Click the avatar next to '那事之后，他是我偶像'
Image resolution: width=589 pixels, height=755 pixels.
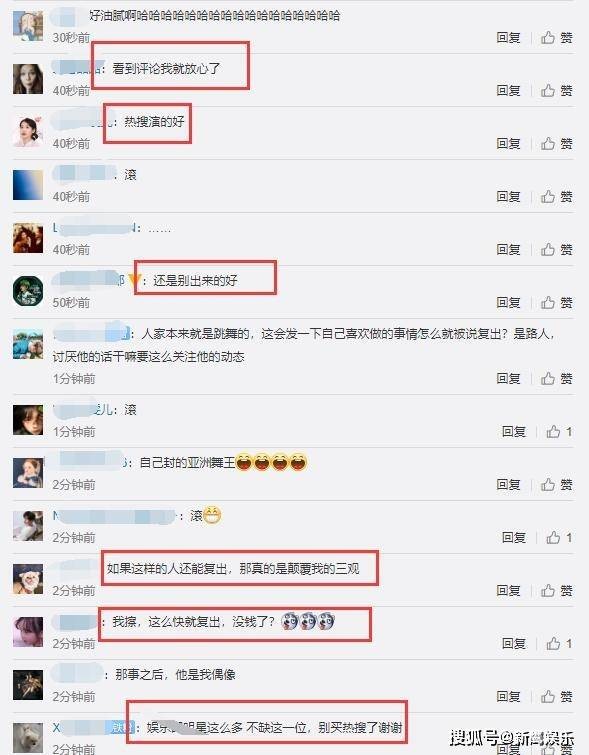pyautogui.click(x=28, y=684)
